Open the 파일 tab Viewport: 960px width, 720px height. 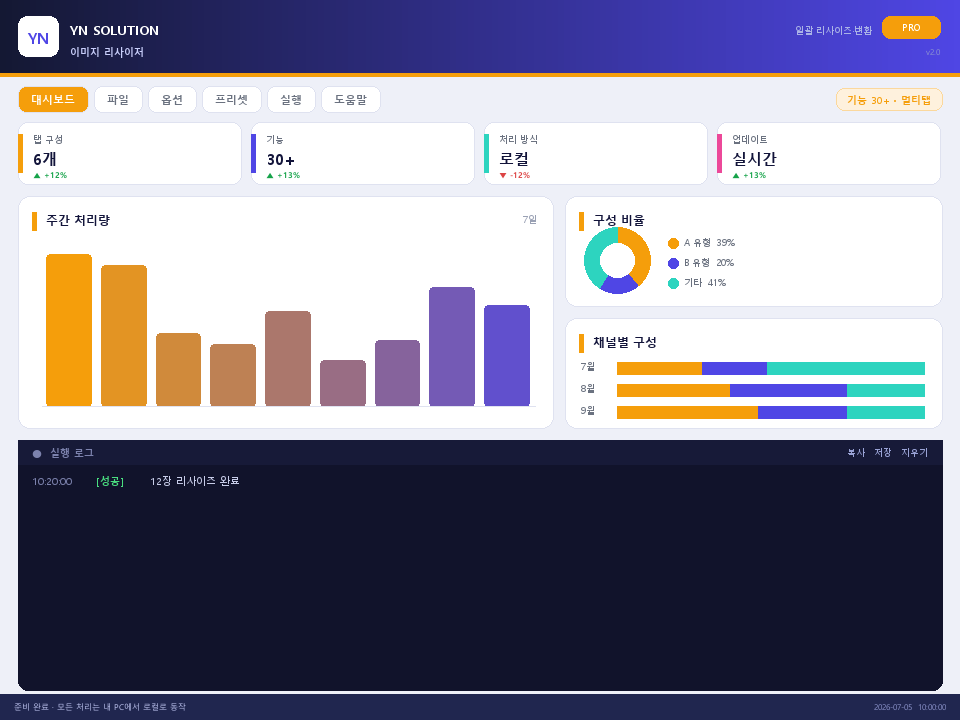(118, 100)
